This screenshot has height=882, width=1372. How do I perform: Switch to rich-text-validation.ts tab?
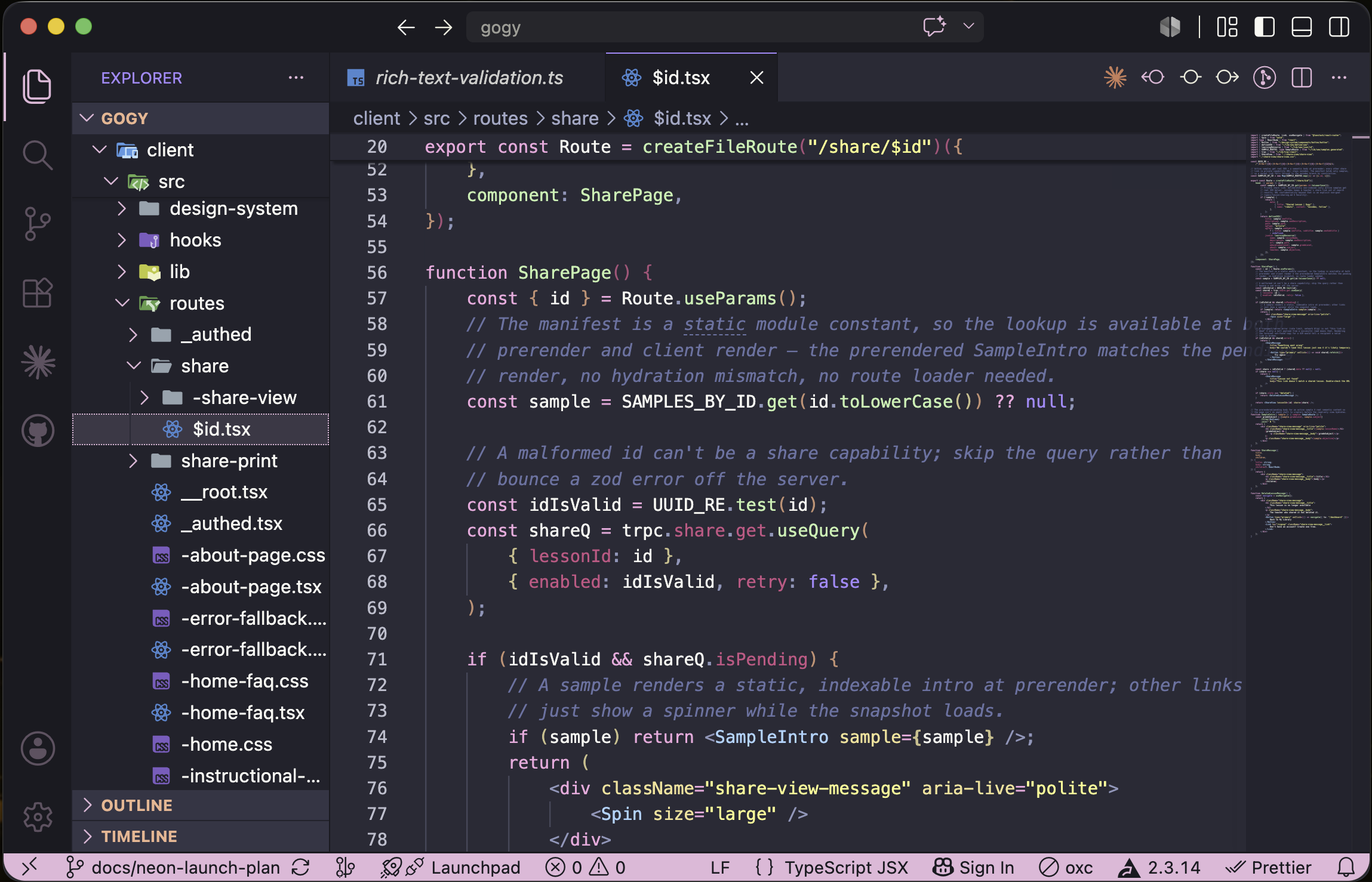pyautogui.click(x=468, y=78)
